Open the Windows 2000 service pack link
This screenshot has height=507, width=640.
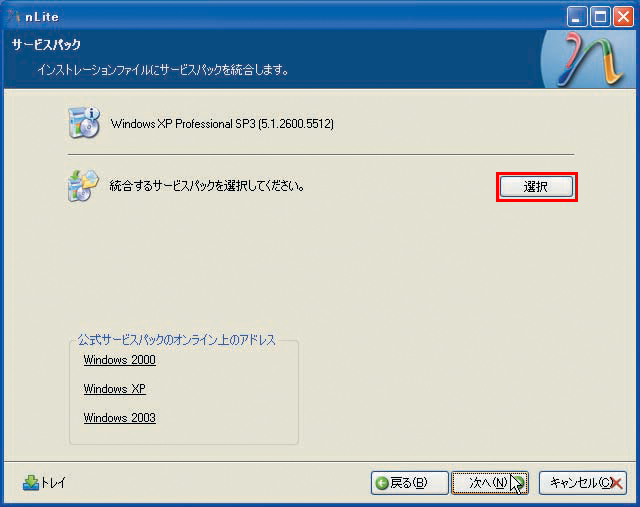pyautogui.click(x=120, y=360)
